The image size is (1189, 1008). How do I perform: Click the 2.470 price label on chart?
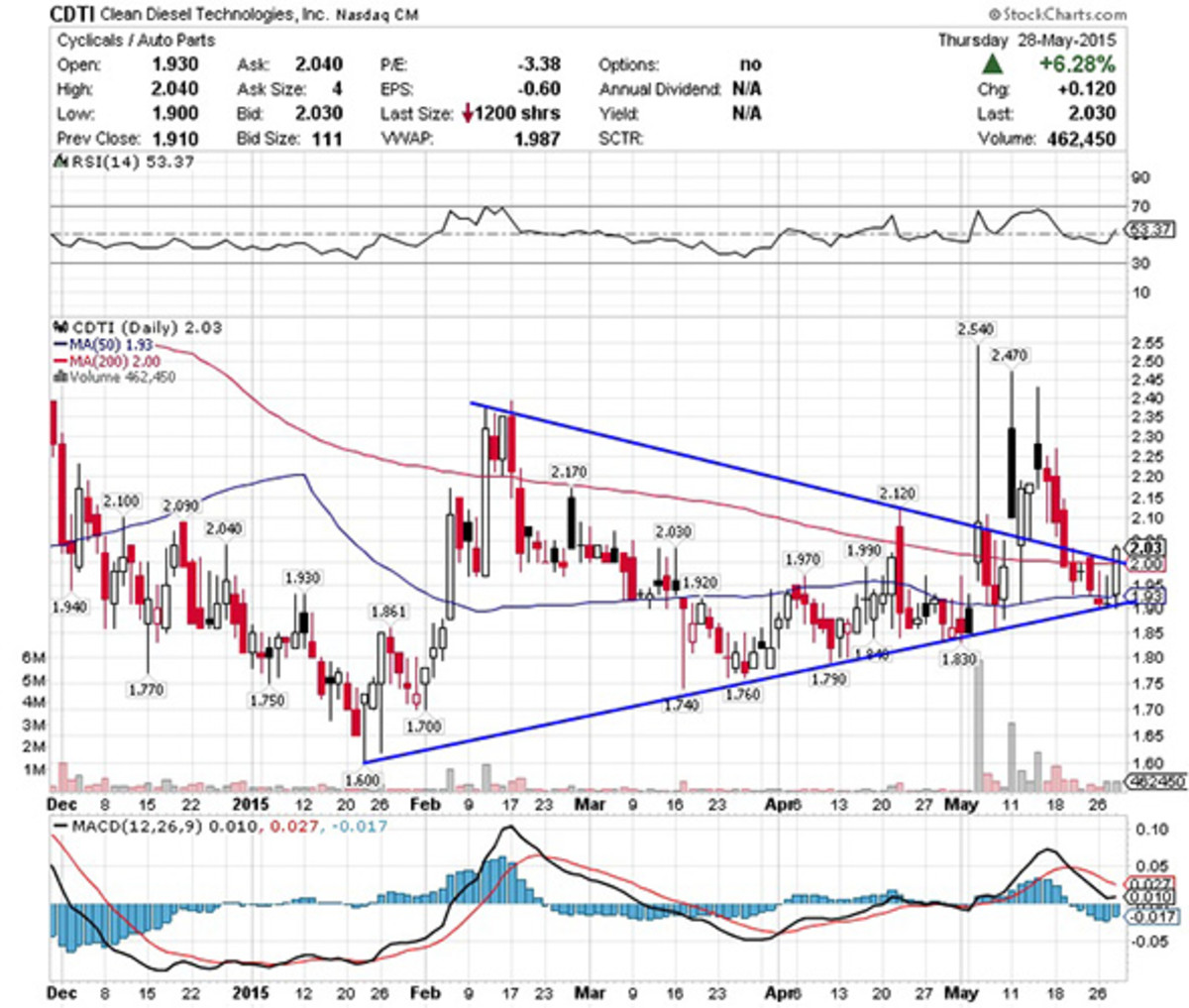coord(1010,355)
